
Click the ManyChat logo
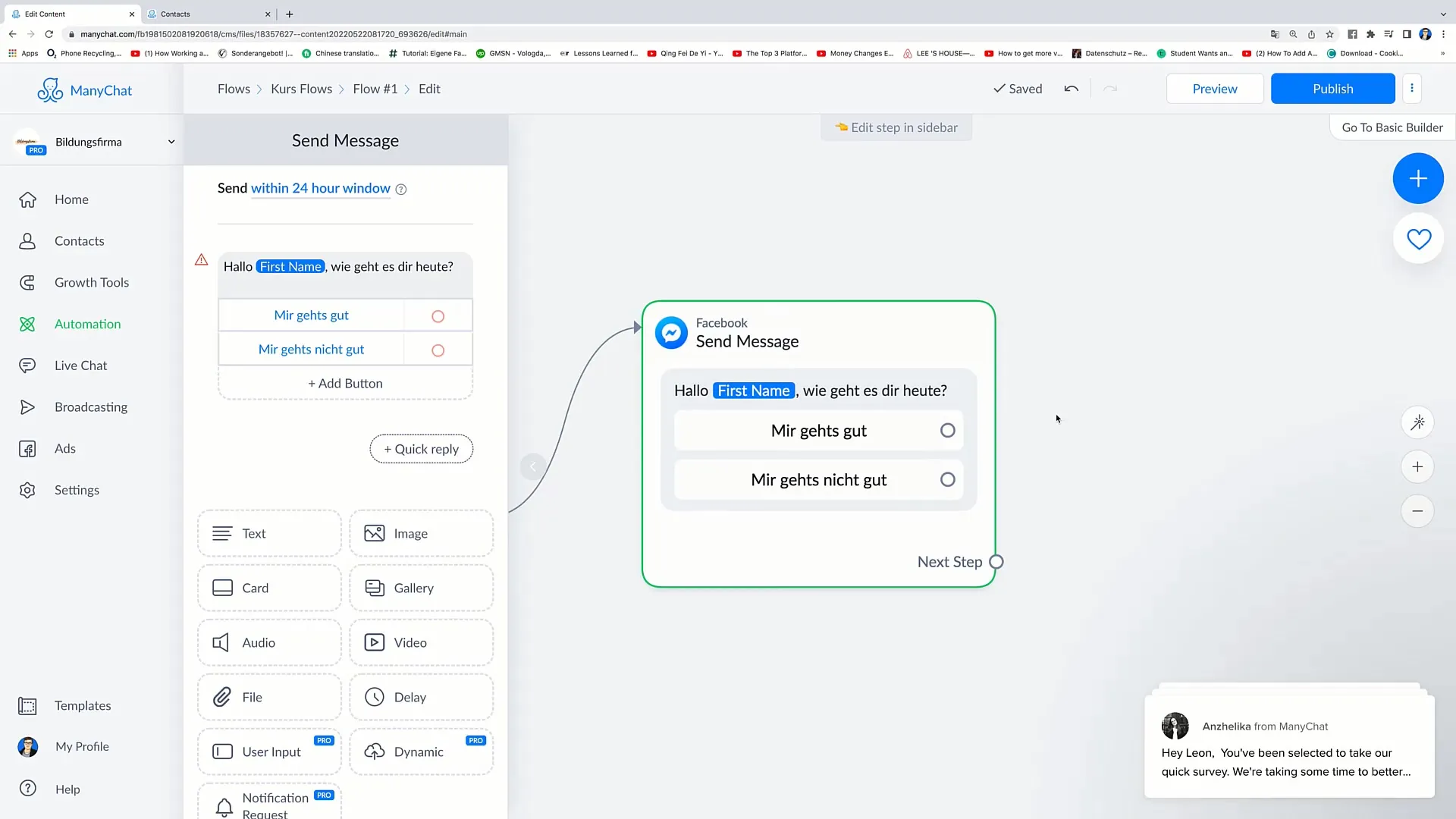coord(84,90)
